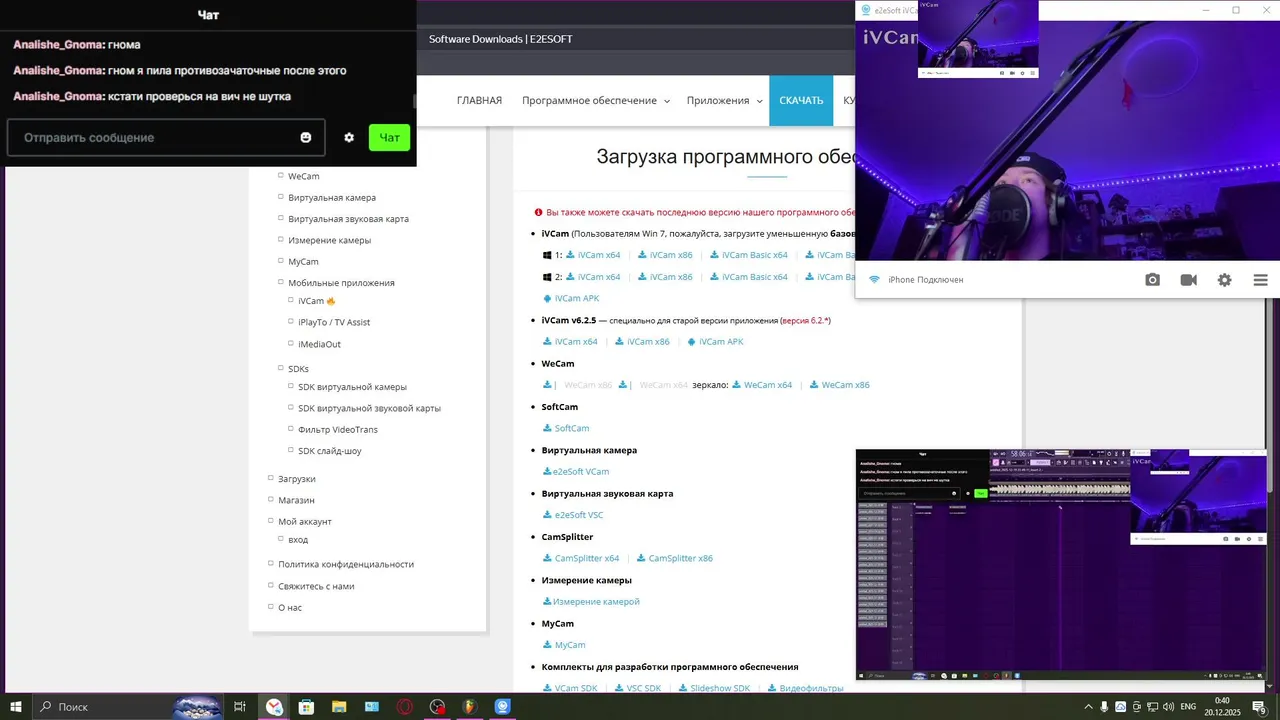Download WeCam x64 mirror link

(x=762, y=385)
